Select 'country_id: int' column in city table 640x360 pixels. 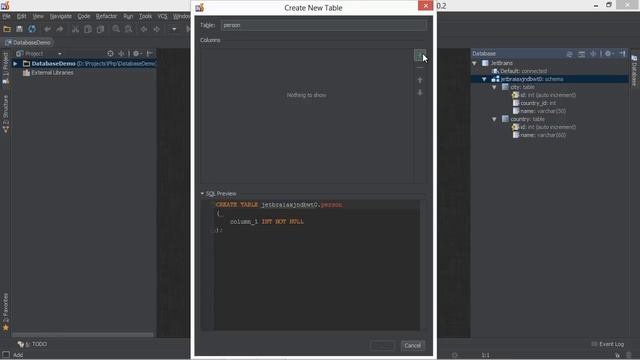coord(534,103)
